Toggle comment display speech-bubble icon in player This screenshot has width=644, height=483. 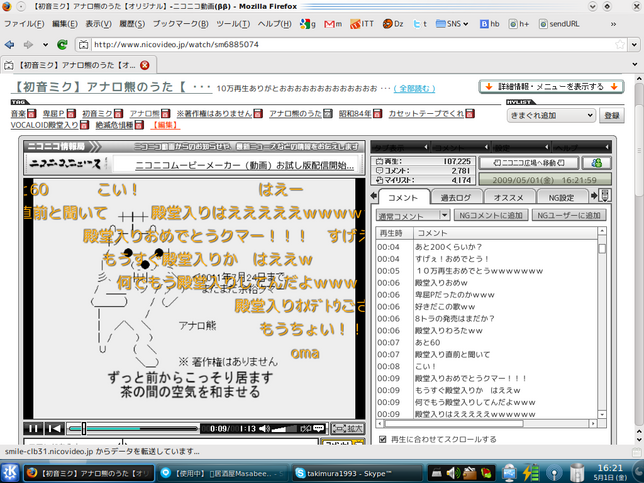coord(319,428)
